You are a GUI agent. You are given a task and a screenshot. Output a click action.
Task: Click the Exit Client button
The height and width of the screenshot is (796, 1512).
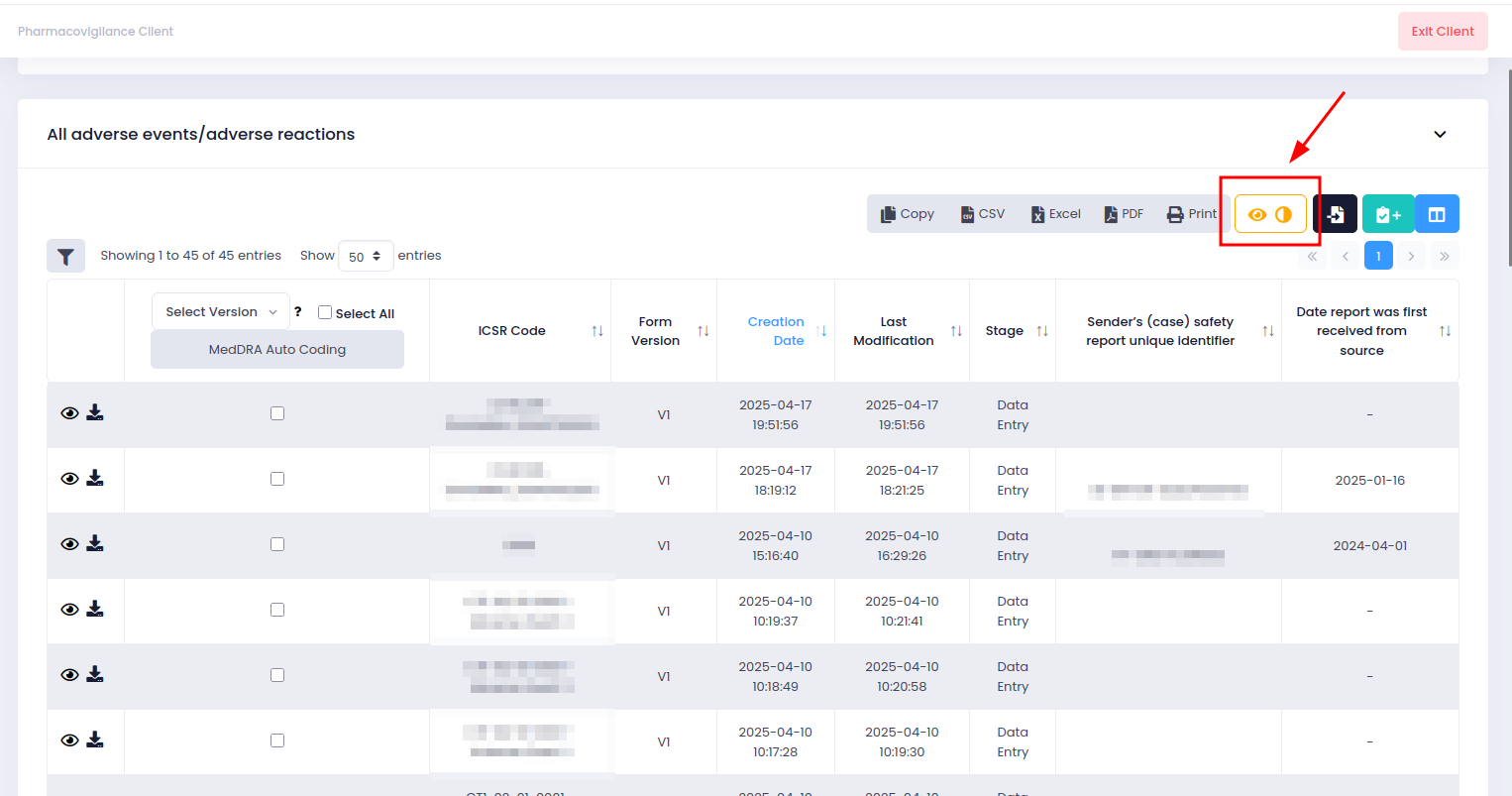(1442, 32)
